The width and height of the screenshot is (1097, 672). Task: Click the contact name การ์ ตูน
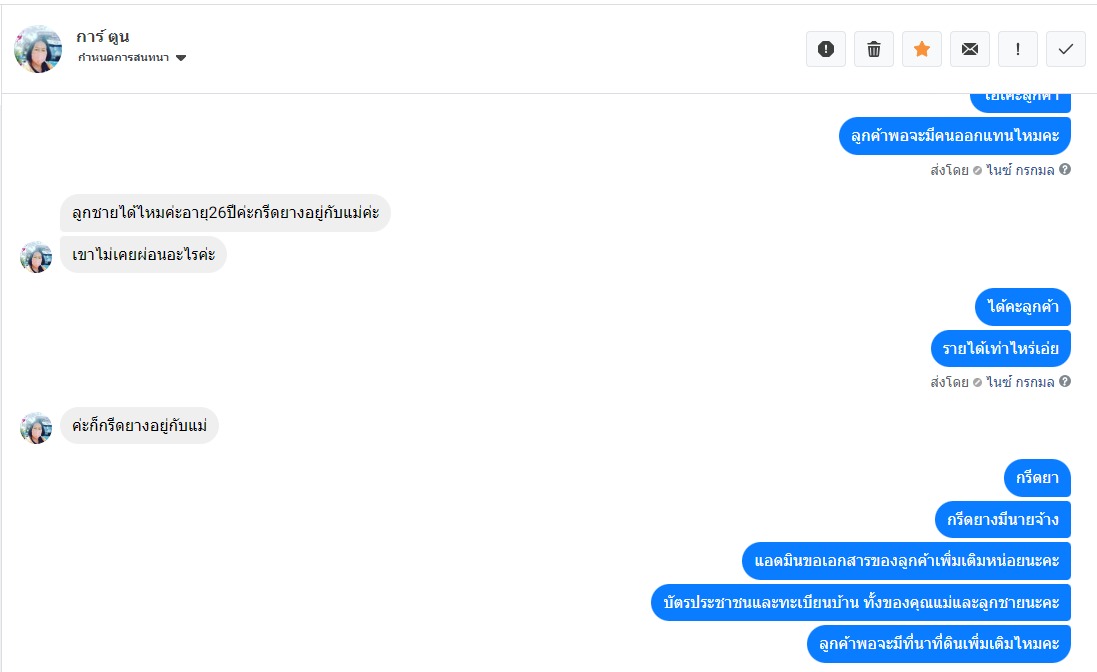pyautogui.click(x=103, y=36)
